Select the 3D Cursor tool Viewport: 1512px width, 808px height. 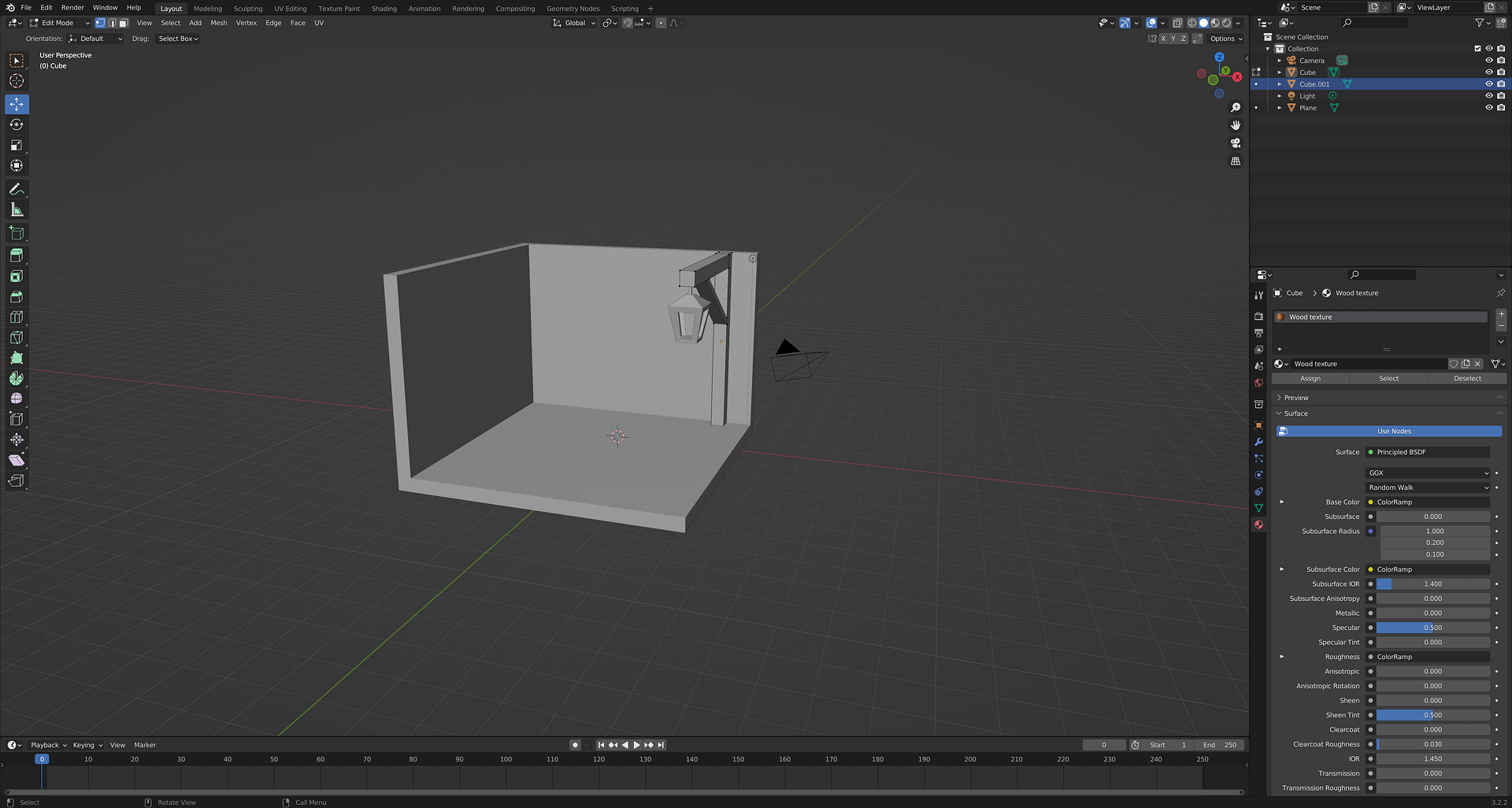tap(17, 81)
